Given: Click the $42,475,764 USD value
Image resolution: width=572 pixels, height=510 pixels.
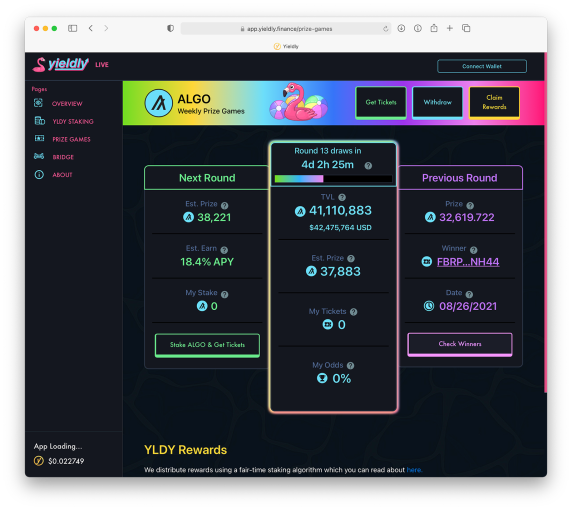Looking at the screenshot, I should (x=340, y=228).
